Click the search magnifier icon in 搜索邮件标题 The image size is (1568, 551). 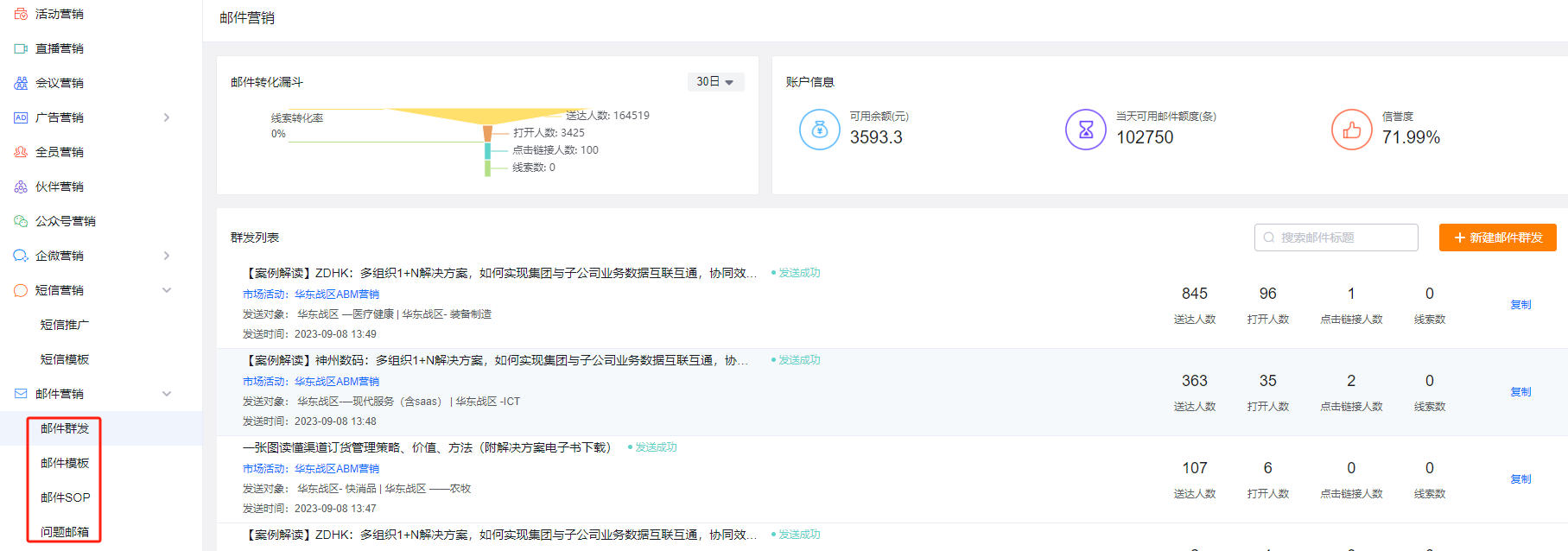tap(1269, 237)
